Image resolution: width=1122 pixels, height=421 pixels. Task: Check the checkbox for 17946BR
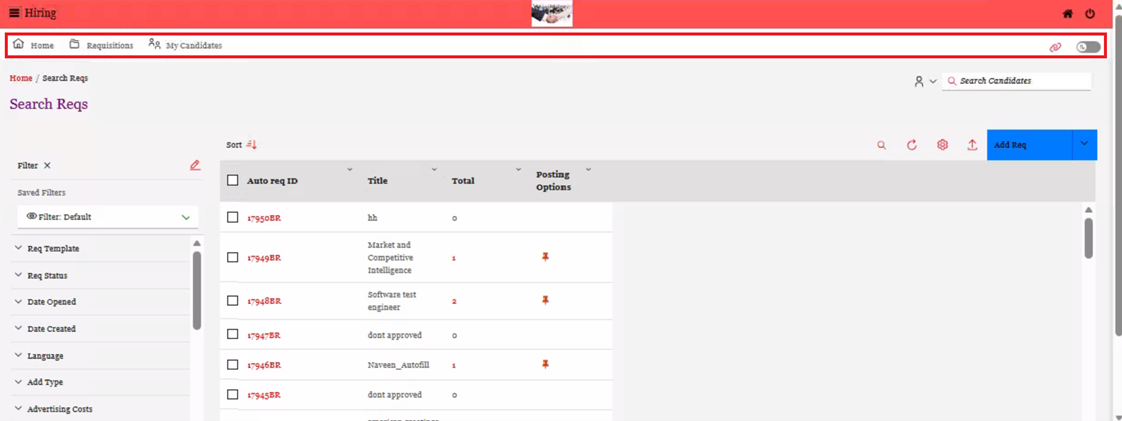point(233,364)
